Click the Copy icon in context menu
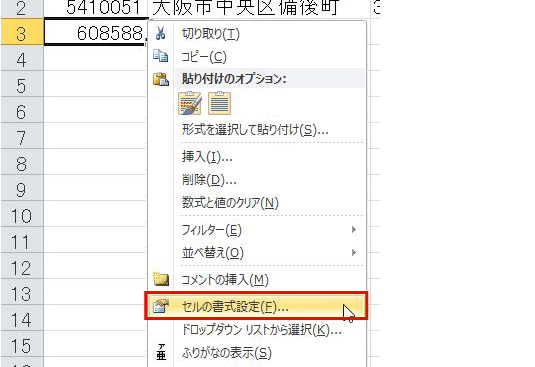The width and height of the screenshot is (535, 367). click(x=160, y=56)
